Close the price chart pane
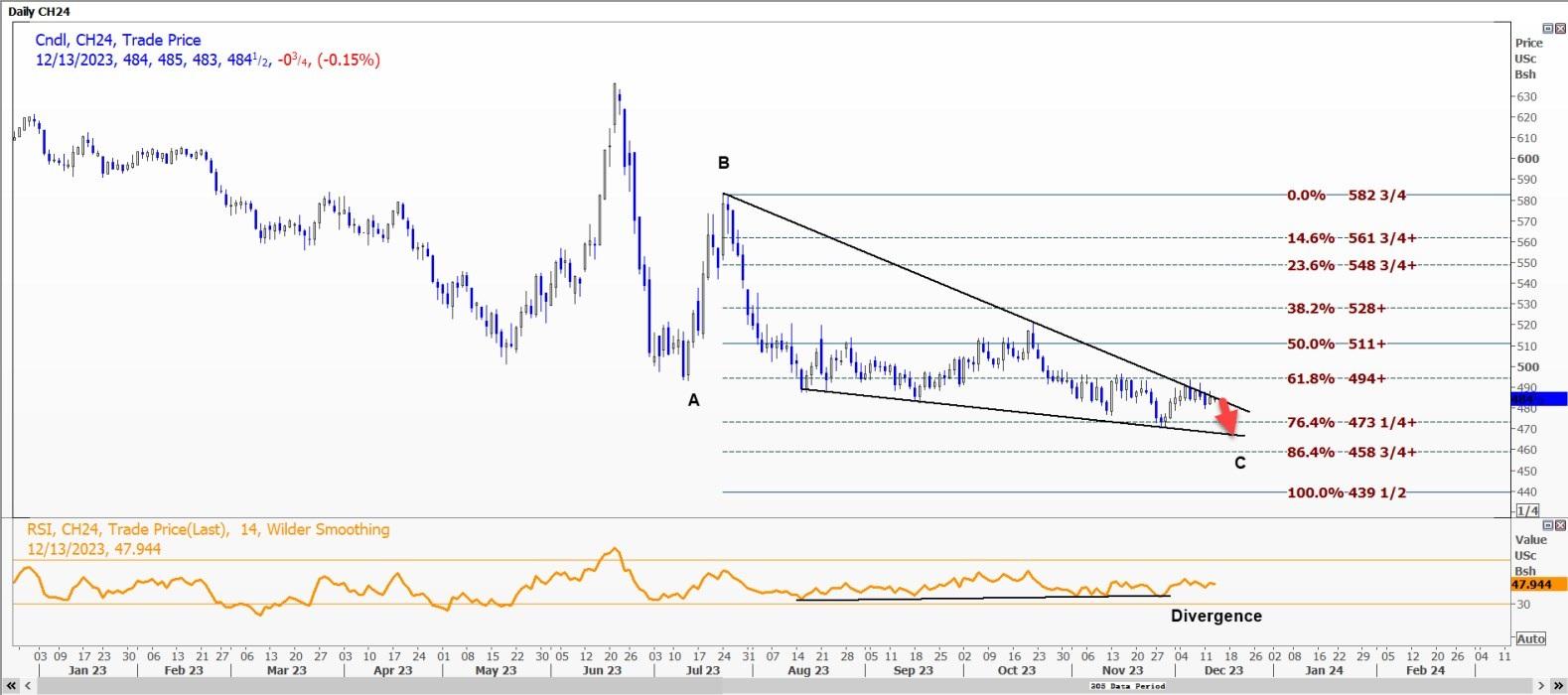The image size is (1568, 695). (1560, 29)
